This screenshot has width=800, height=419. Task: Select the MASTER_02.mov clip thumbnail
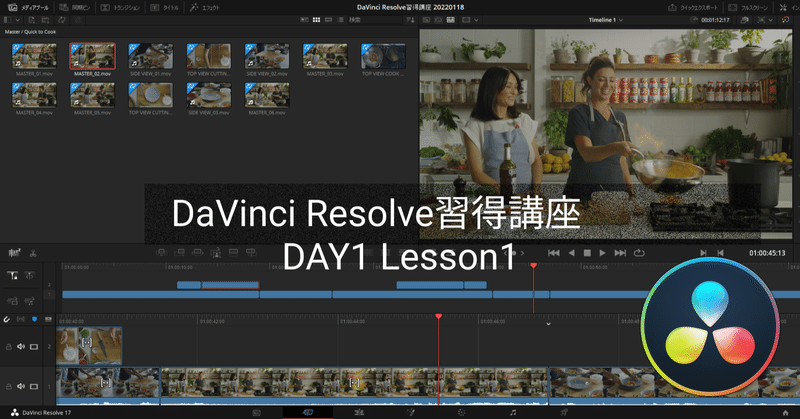pyautogui.click(x=92, y=56)
